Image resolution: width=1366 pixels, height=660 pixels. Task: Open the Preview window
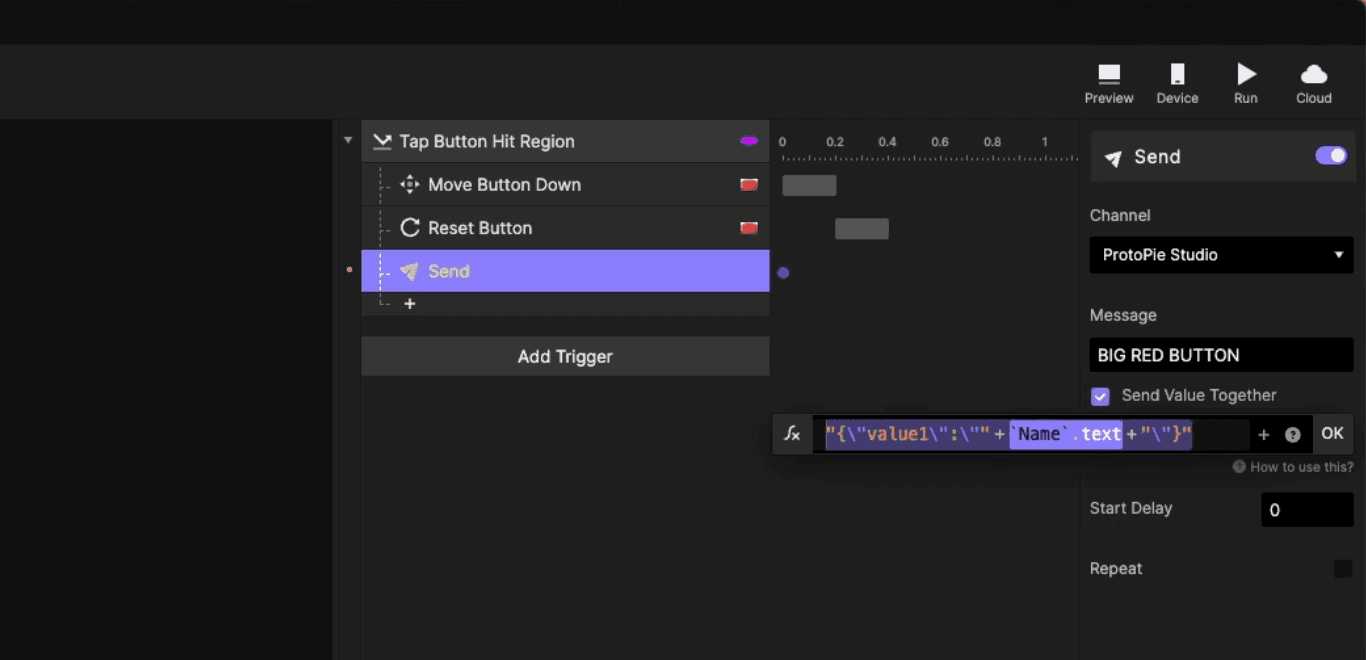[x=1109, y=84]
